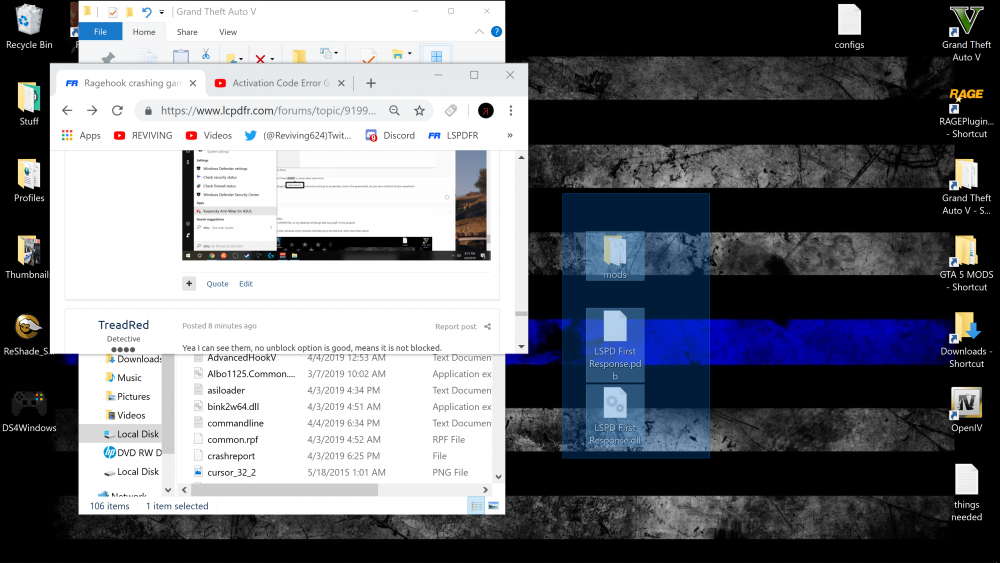Viewport: 1000px width, 563px height.
Task: Open Delete dropdown arrow in Explorer ribbon
Action: [x=272, y=59]
